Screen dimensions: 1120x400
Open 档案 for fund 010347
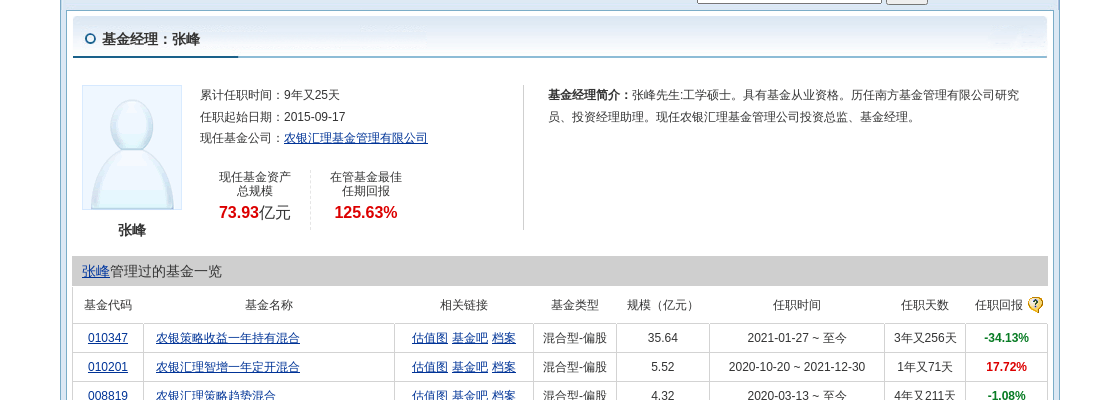pos(504,338)
